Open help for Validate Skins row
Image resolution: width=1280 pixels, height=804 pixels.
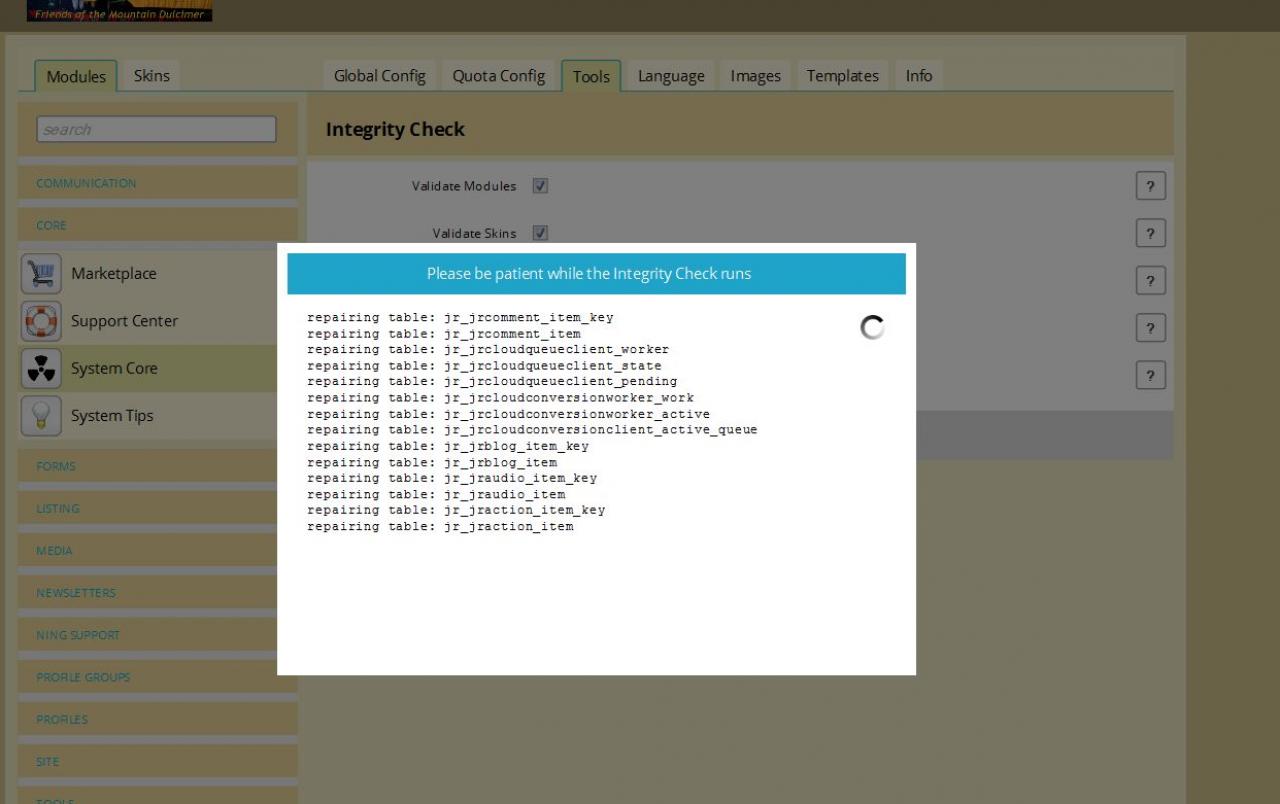tap(1150, 233)
